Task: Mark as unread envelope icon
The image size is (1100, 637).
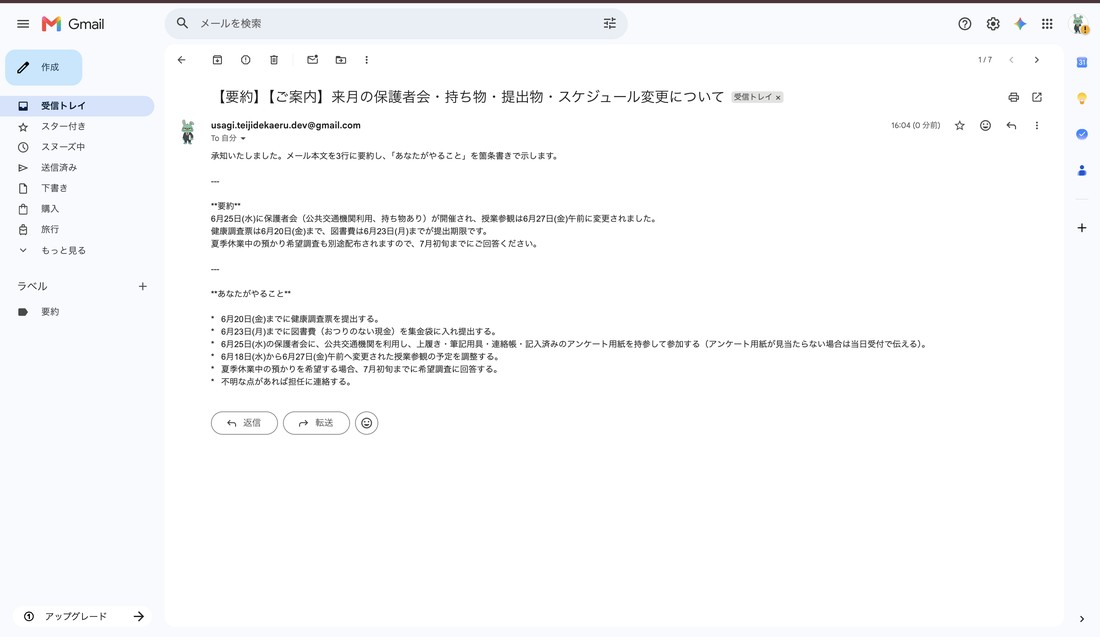Action: point(313,60)
